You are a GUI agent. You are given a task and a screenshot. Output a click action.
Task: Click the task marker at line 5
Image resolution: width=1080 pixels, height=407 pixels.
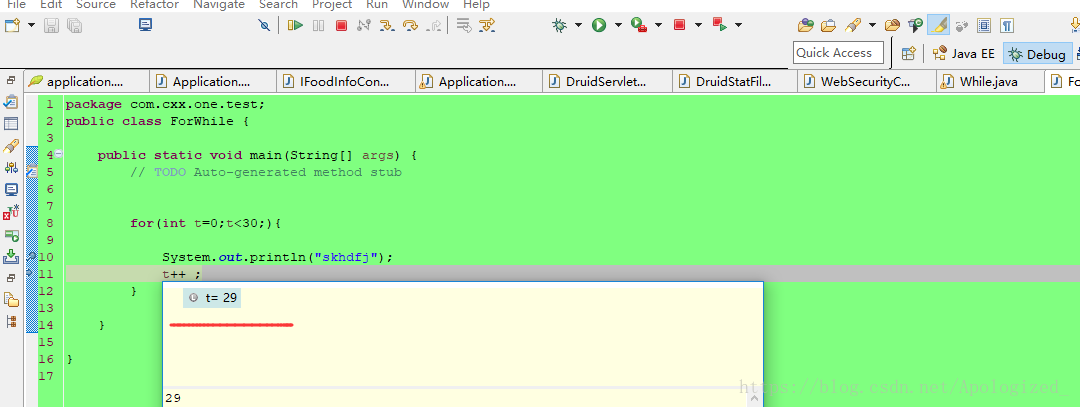(x=32, y=171)
